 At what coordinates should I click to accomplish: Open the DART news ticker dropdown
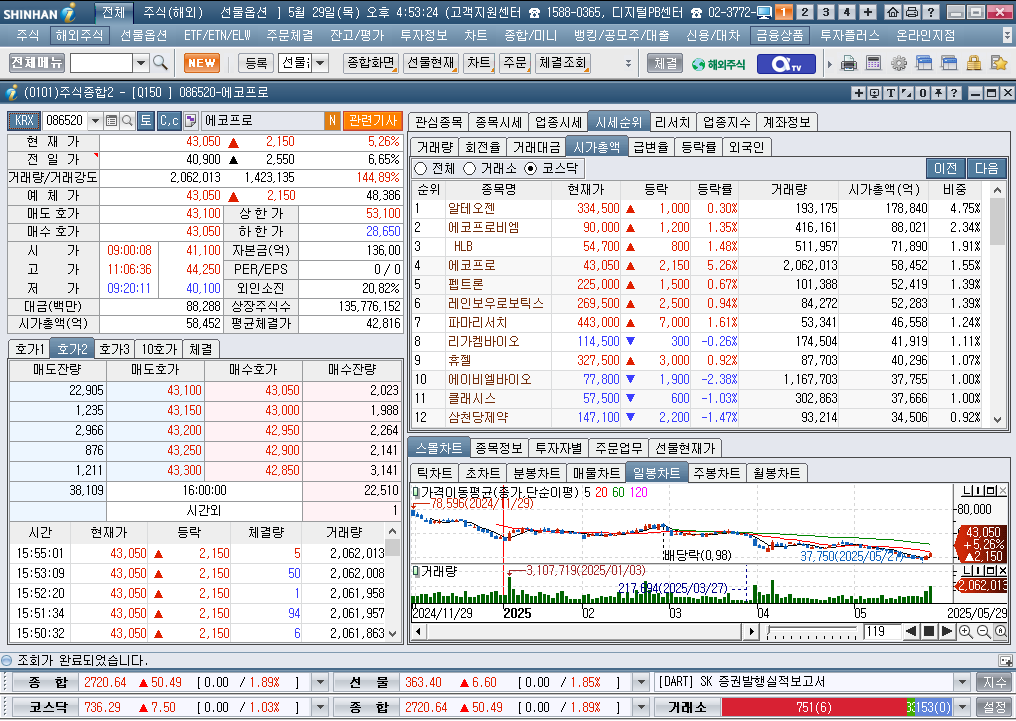tap(962, 682)
